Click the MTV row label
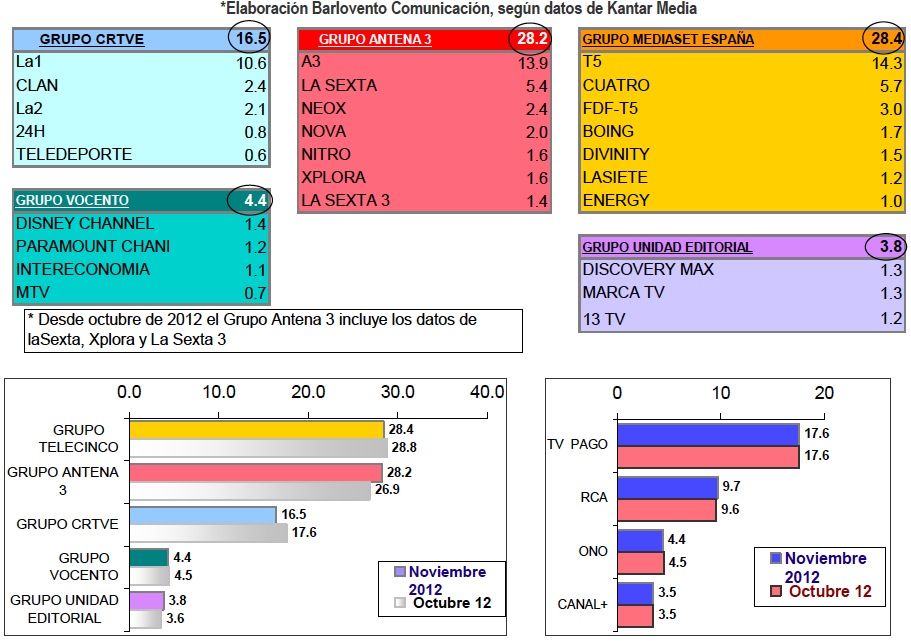The height and width of the screenshot is (643, 911). [x=33, y=292]
